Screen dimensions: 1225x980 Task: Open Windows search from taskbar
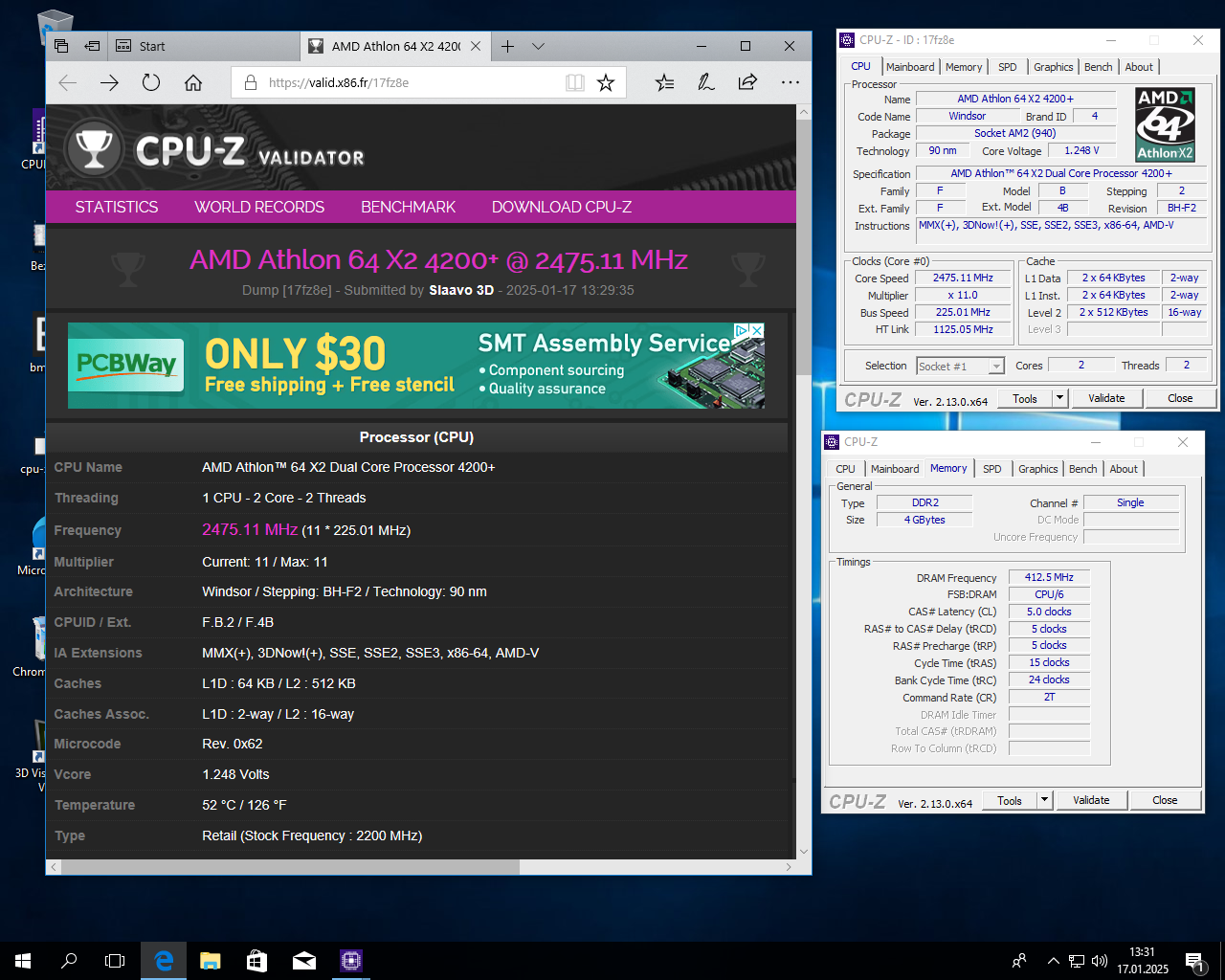(69, 961)
